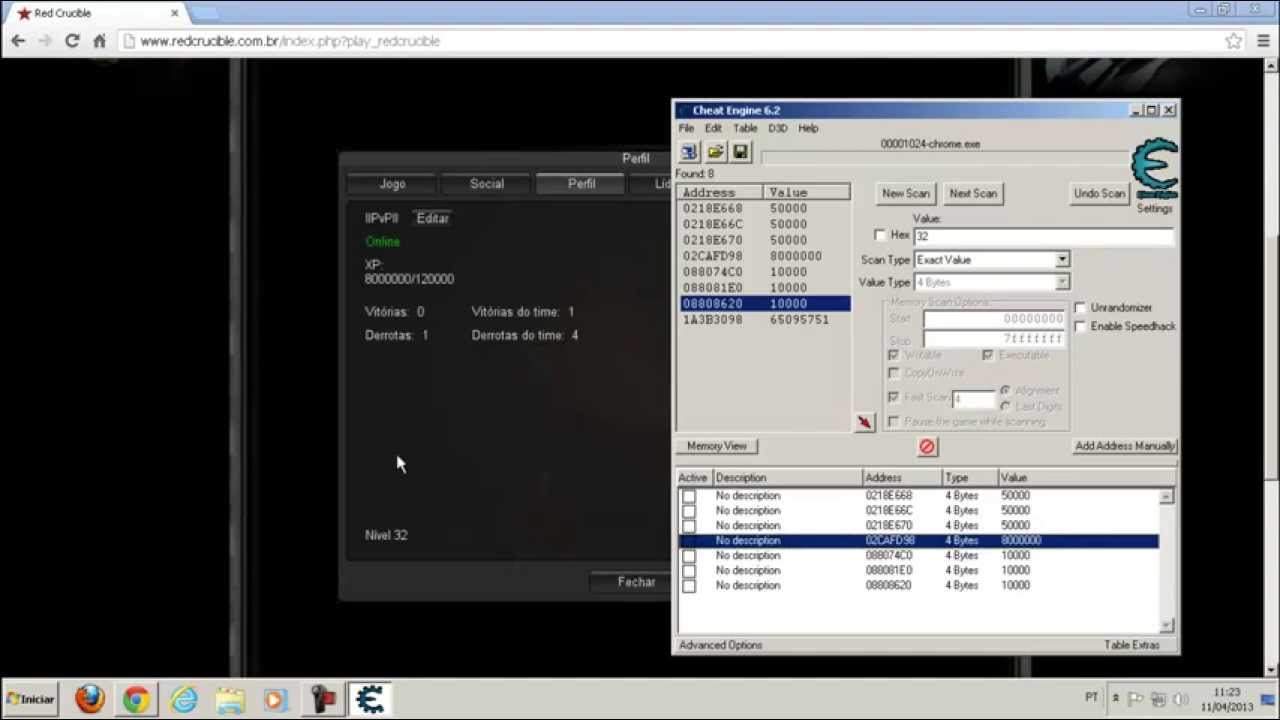Image resolution: width=1280 pixels, height=720 pixels.
Task: Click the Undo Scan button
Action: pos(1100,193)
